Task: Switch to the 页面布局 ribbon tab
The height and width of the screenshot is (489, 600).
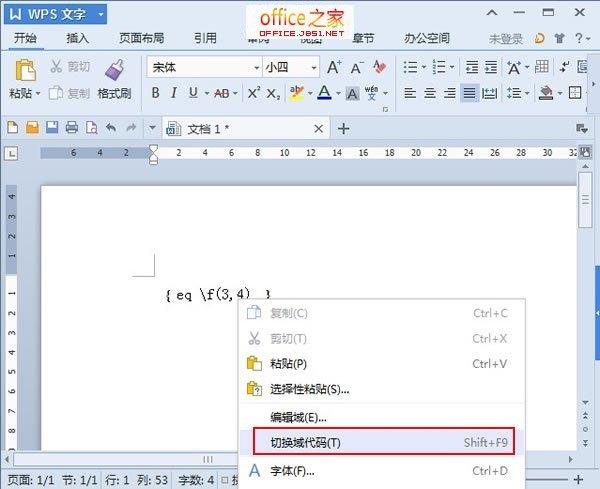Action: point(142,38)
